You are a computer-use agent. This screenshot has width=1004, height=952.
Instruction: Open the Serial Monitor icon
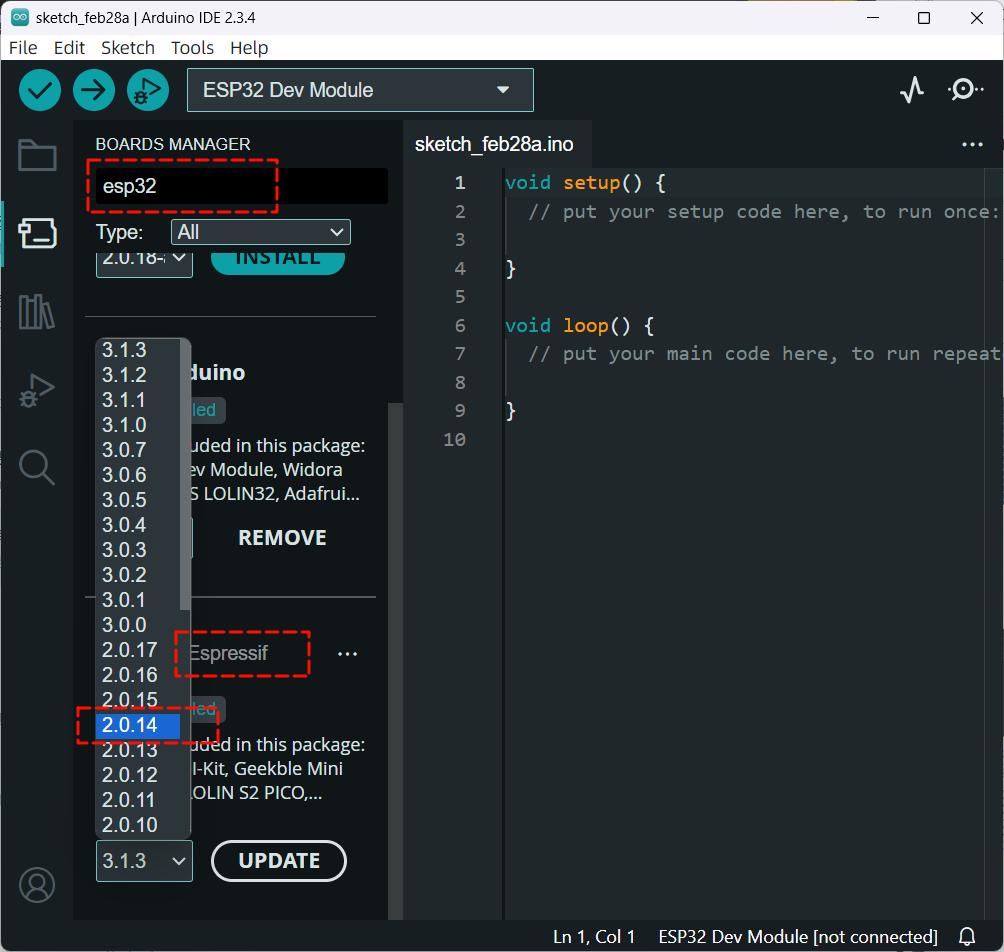pyautogui.click(x=965, y=90)
